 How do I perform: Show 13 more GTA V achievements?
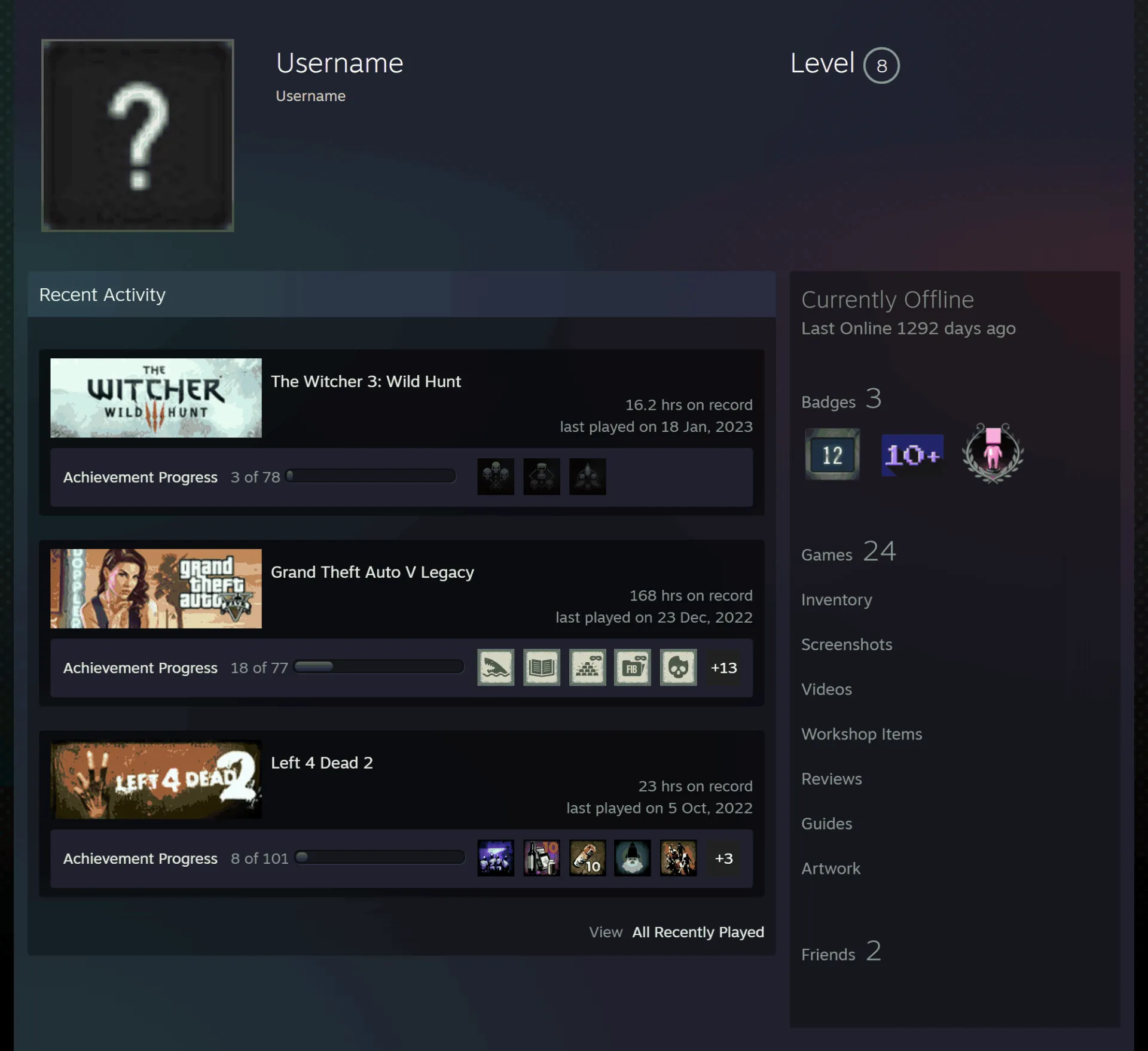pyautogui.click(x=724, y=668)
